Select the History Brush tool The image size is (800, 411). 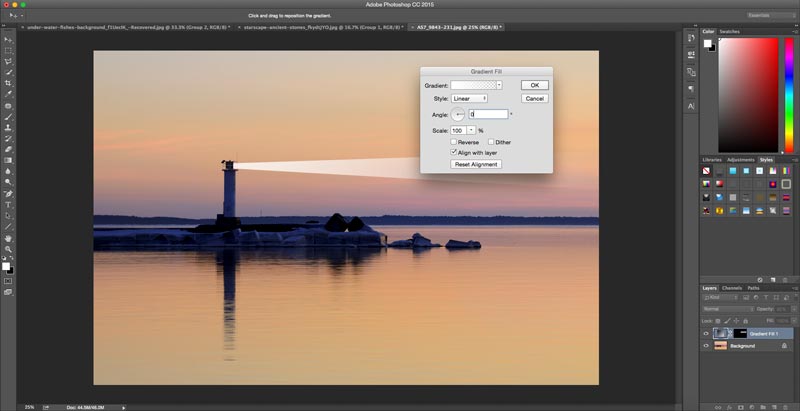coord(8,139)
